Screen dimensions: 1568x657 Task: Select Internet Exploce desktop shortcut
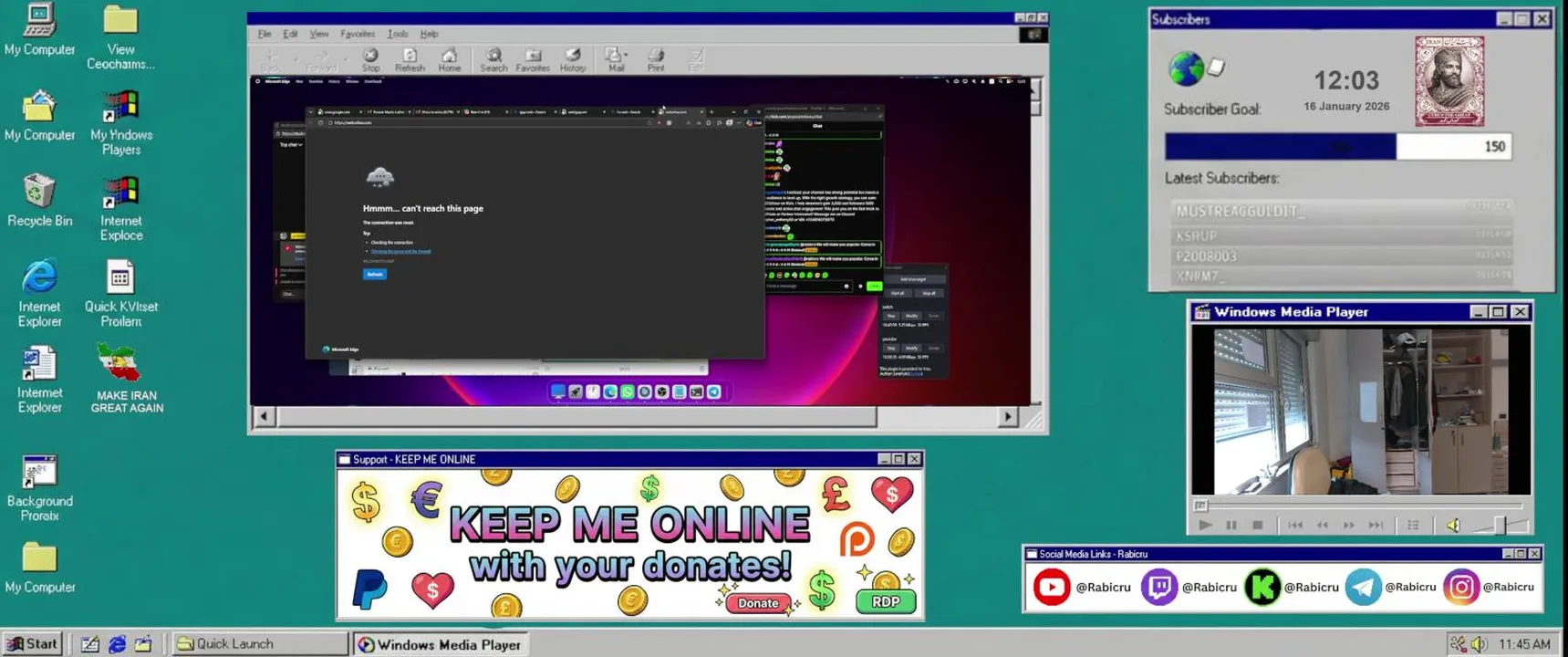(120, 209)
